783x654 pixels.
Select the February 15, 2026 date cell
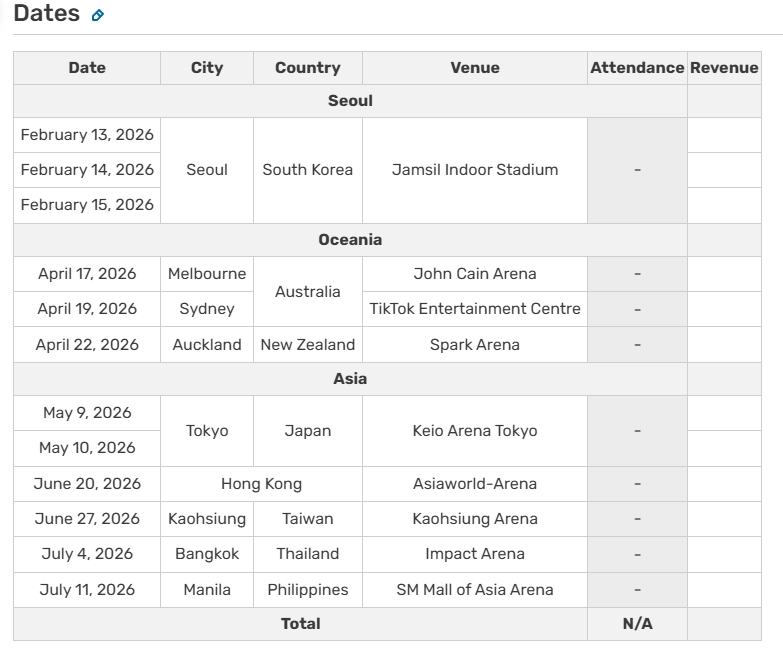pyautogui.click(x=87, y=205)
